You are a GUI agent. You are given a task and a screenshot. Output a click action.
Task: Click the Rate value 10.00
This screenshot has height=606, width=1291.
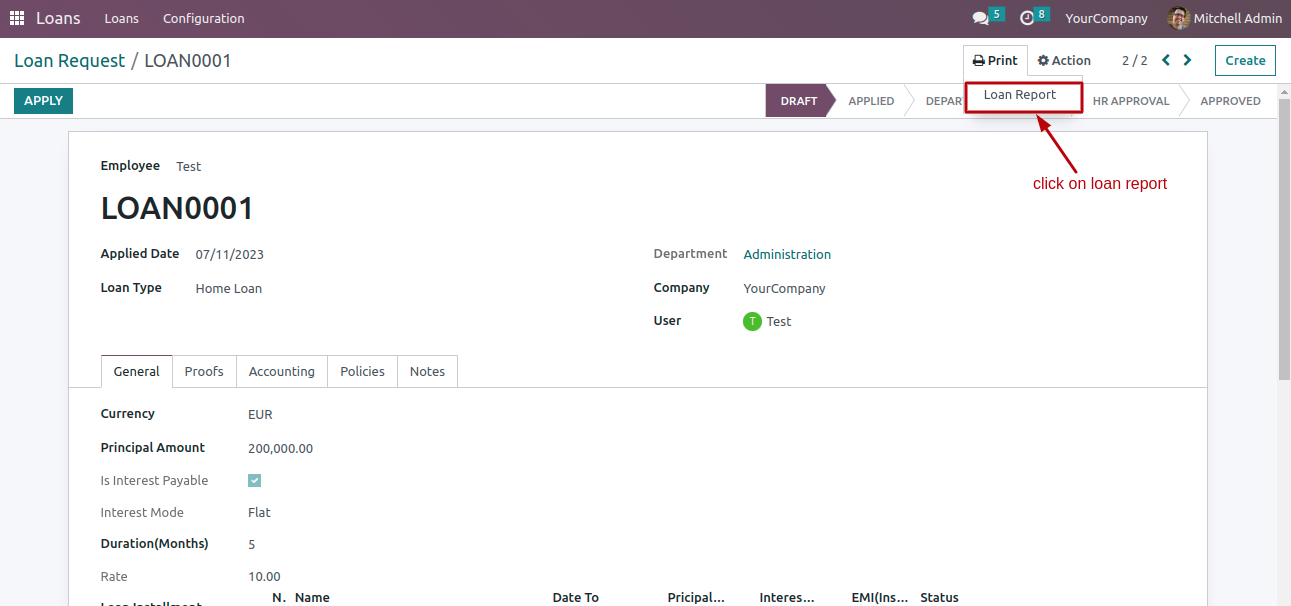point(264,576)
